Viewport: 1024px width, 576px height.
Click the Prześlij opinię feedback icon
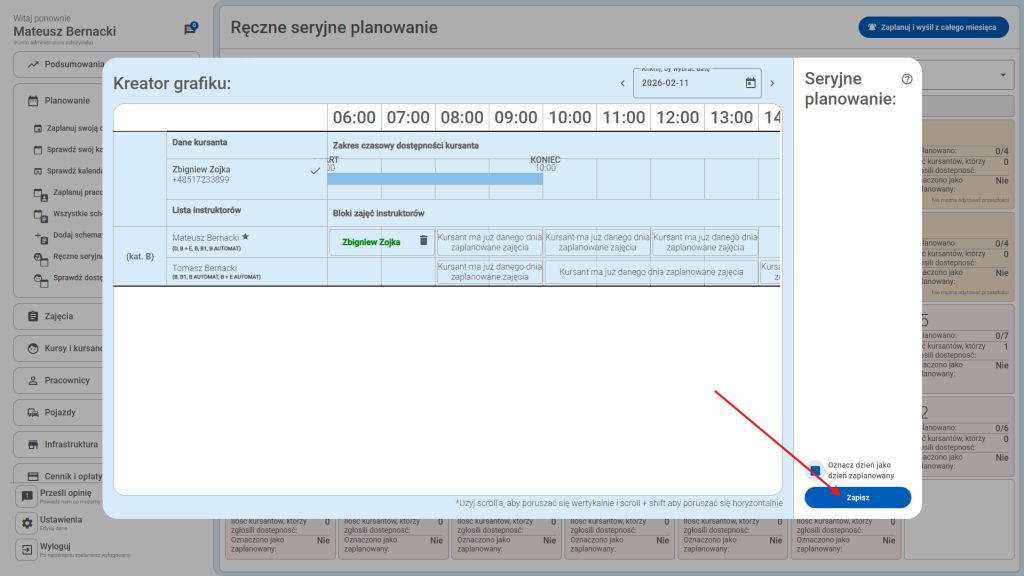pyautogui.click(x=27, y=496)
